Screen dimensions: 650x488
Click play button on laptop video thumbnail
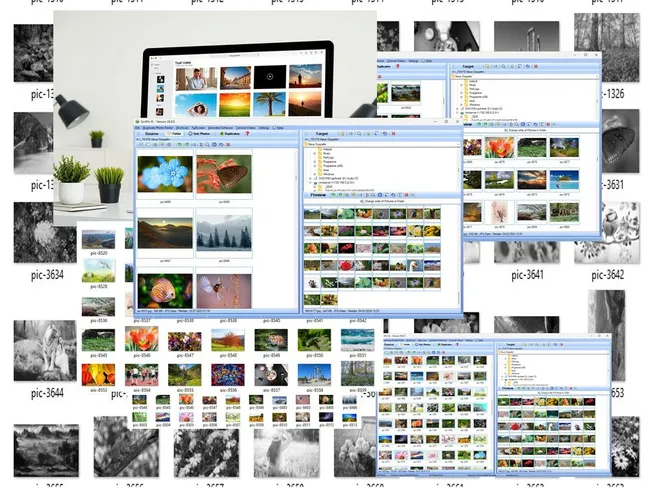(x=270, y=77)
